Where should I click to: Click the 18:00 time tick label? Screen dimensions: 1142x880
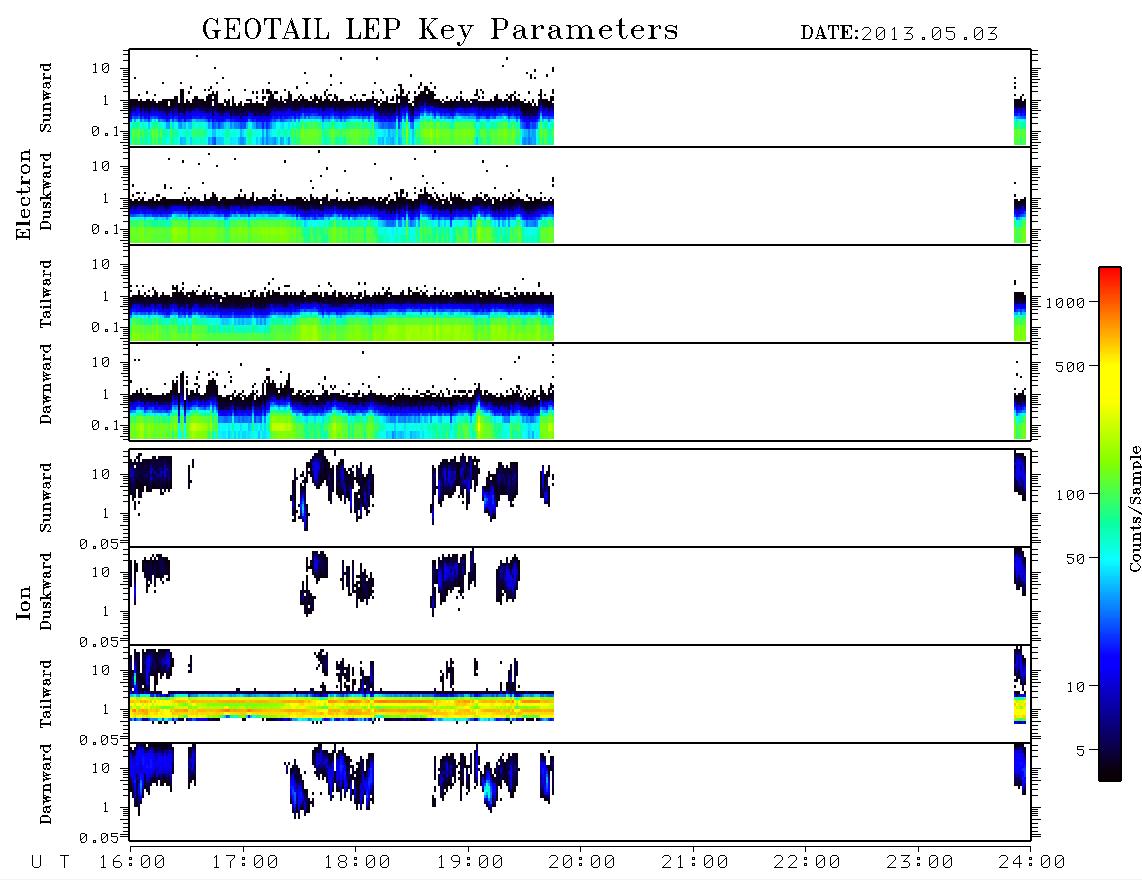pos(357,863)
